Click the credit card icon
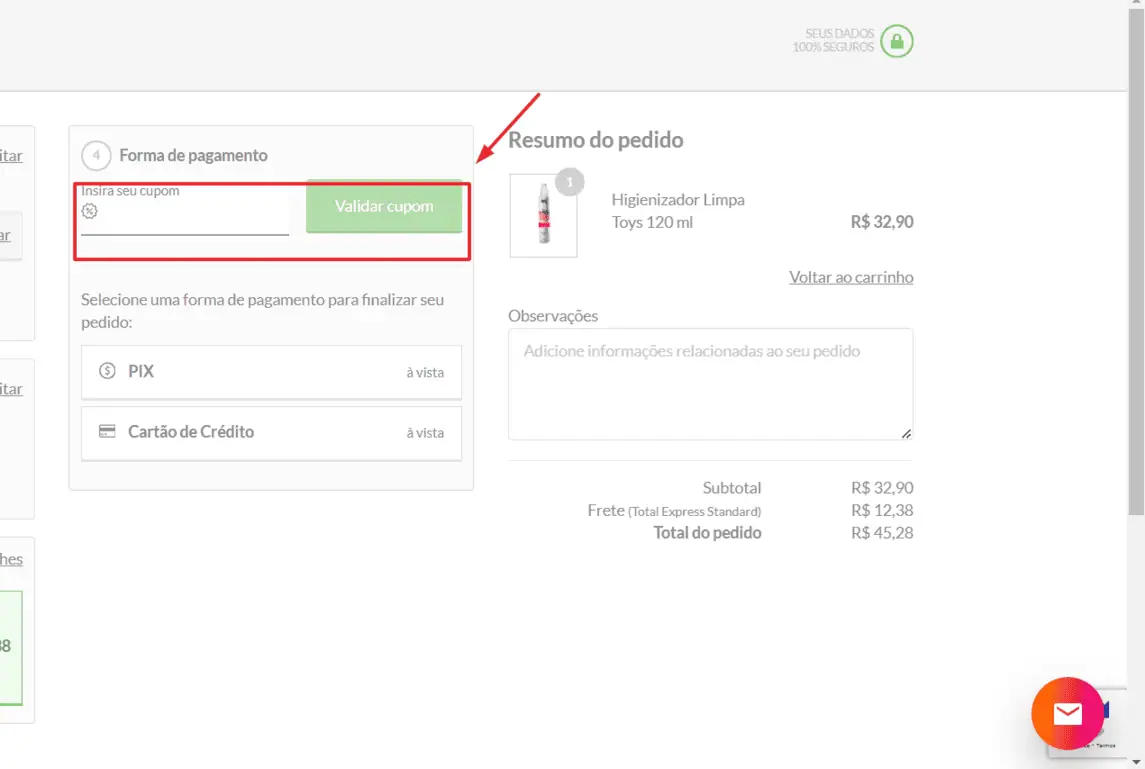The height and width of the screenshot is (769, 1145). click(x=107, y=431)
